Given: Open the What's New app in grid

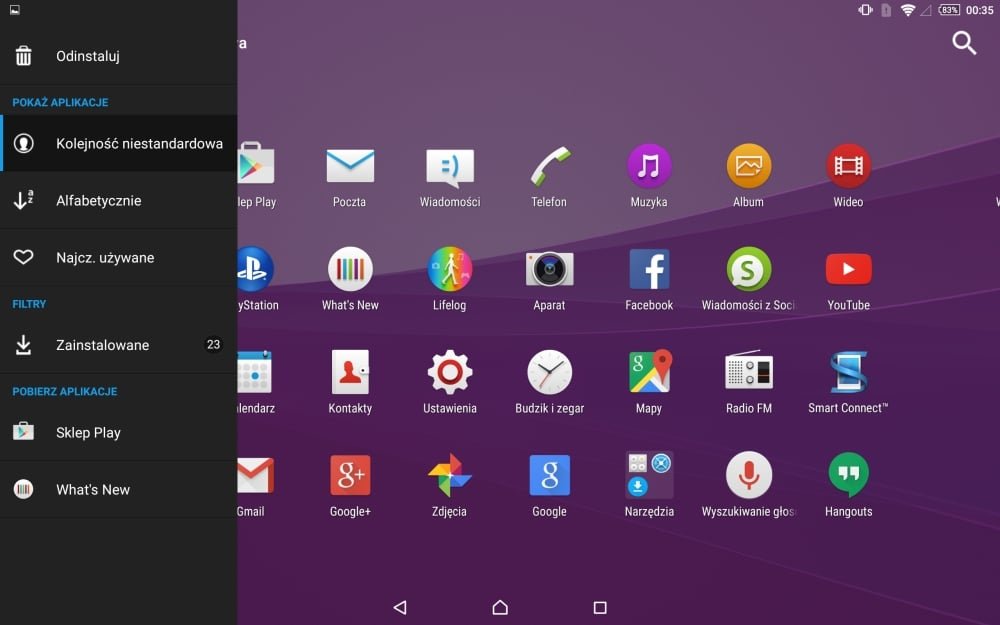Looking at the screenshot, I should [350, 269].
